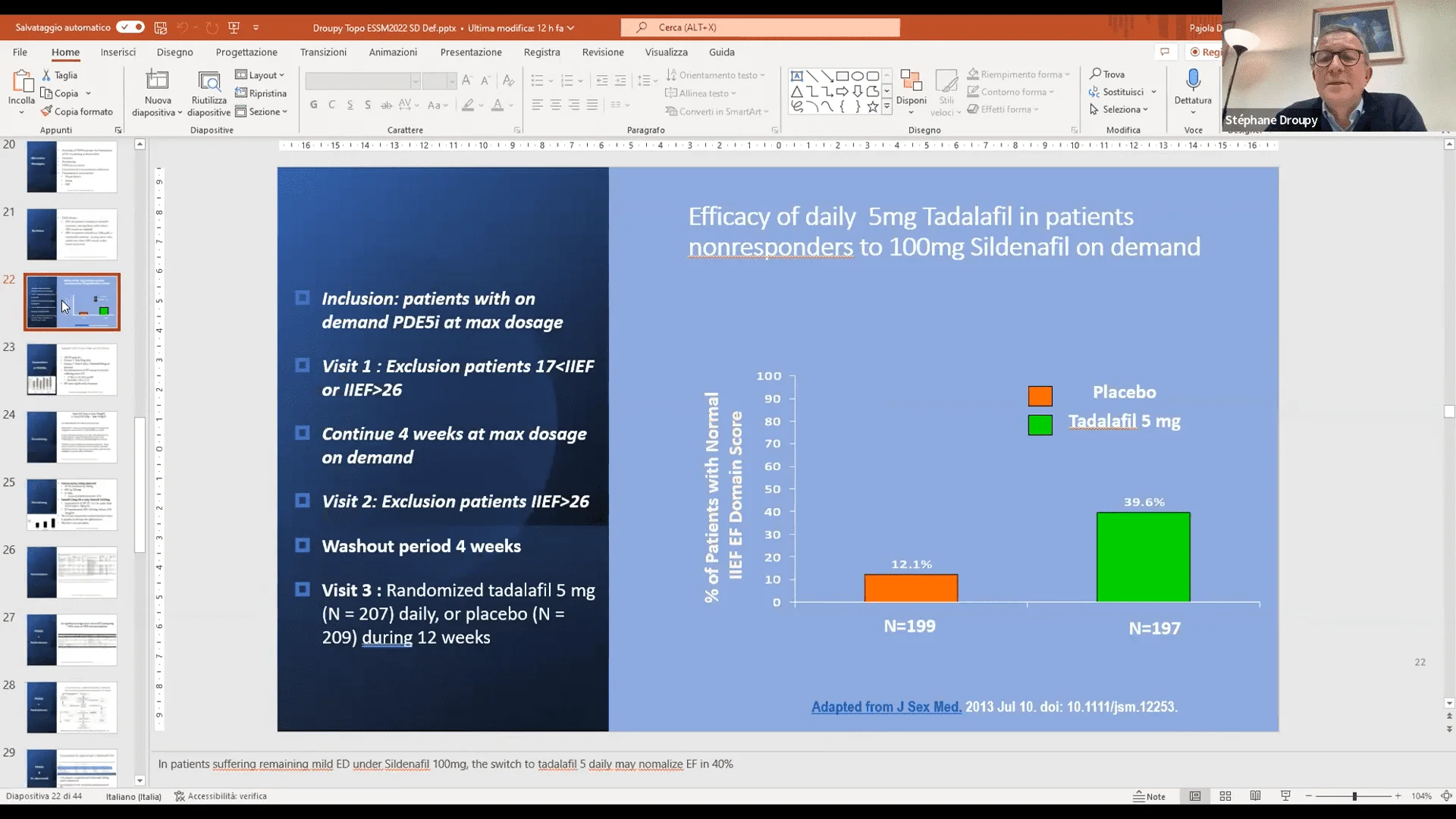The height and width of the screenshot is (819, 1456).
Task: Justify text alignment icon
Action: [x=592, y=105]
